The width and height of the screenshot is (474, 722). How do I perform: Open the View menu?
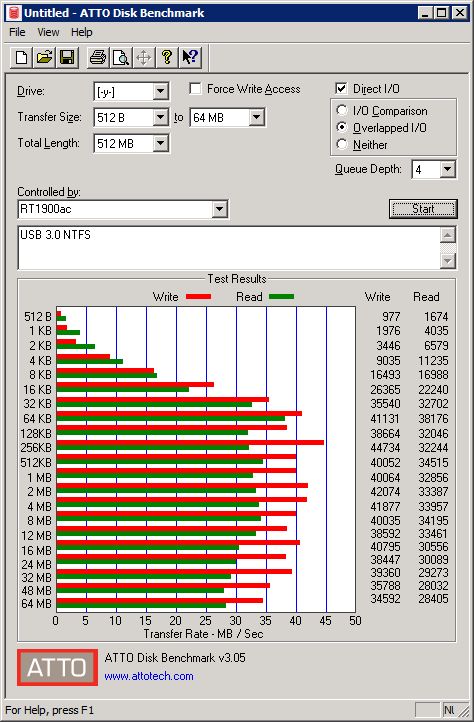click(48, 32)
